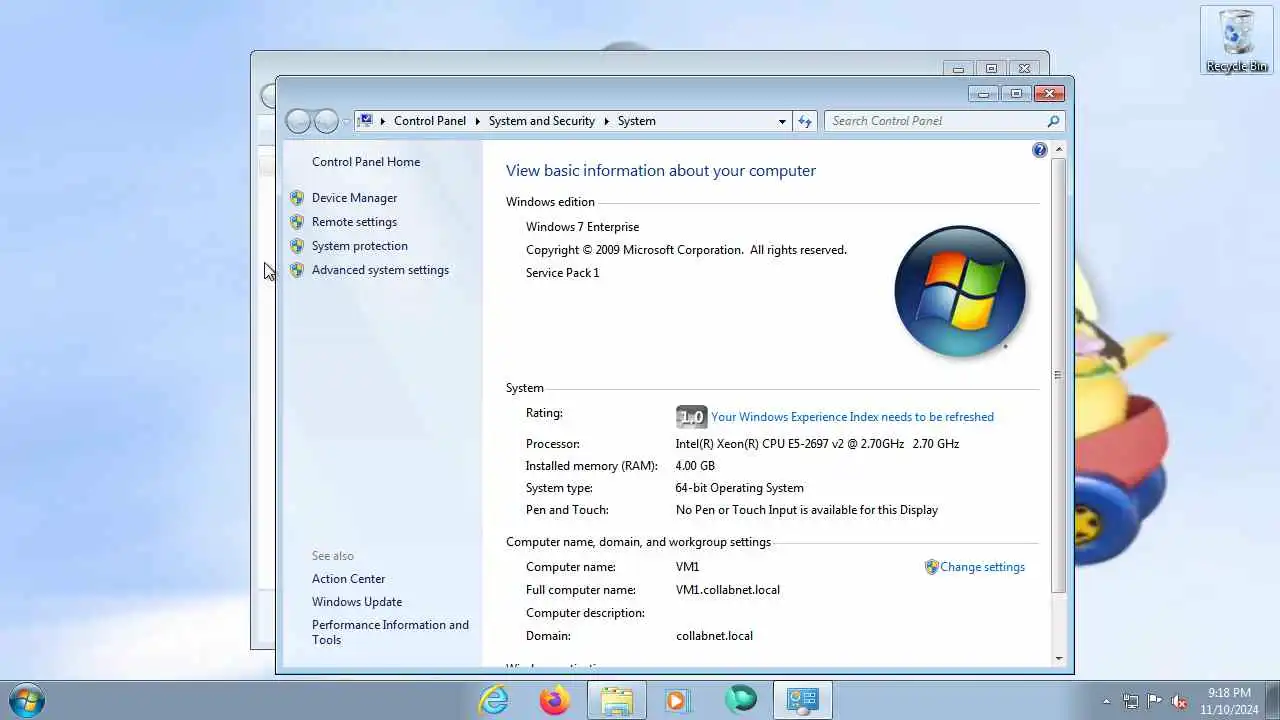The image size is (1280, 720).
Task: Click the 1.0 rating badge
Action: [691, 417]
